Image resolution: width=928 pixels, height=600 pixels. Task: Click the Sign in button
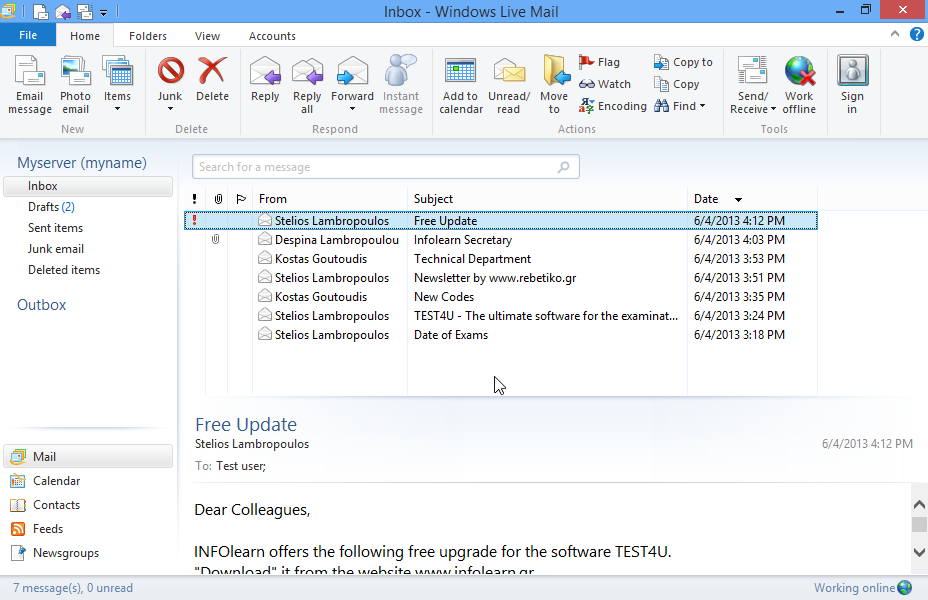pos(852,85)
